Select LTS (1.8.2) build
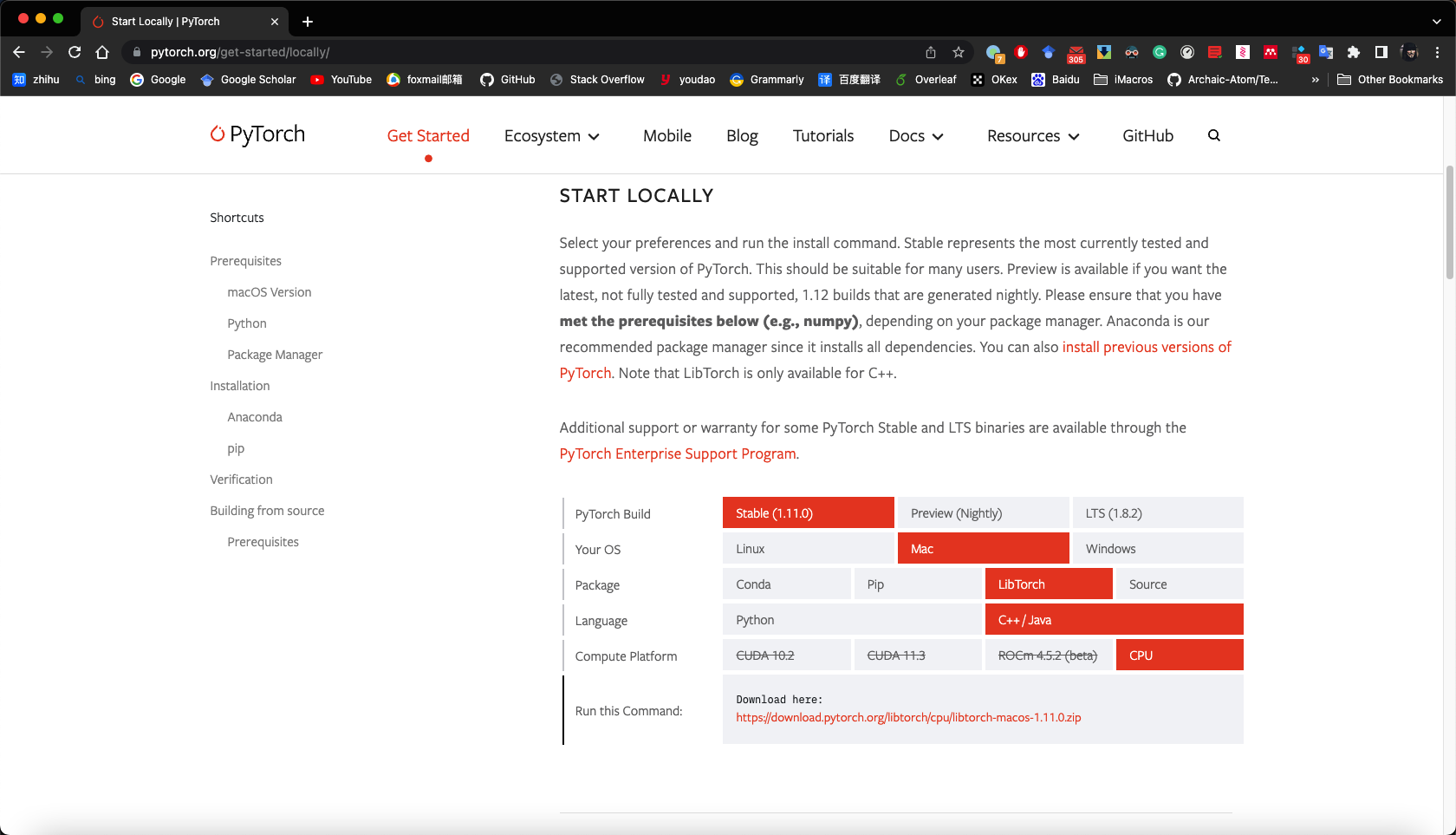The width and height of the screenshot is (1456, 835). click(1158, 512)
